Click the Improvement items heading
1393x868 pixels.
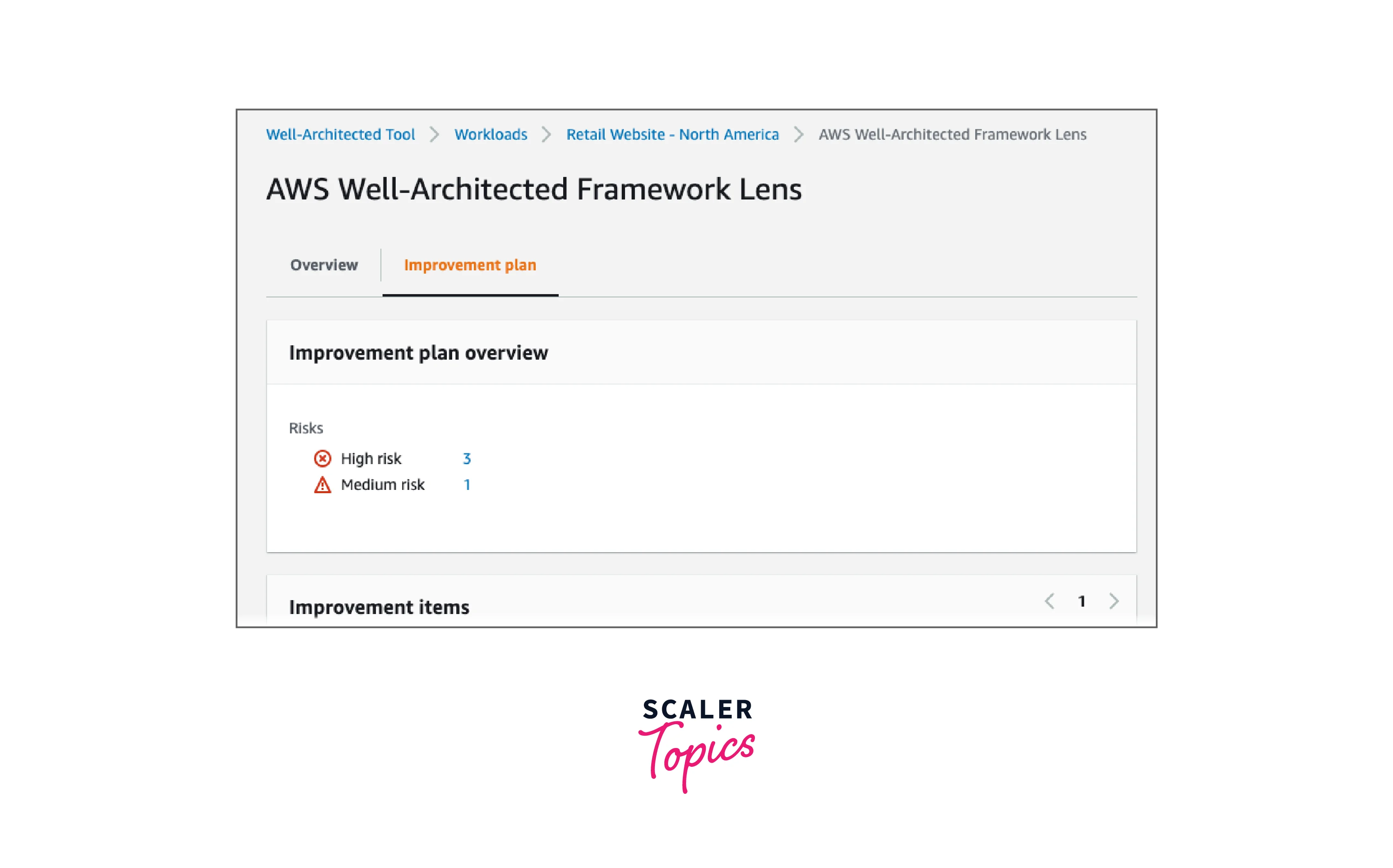379,607
